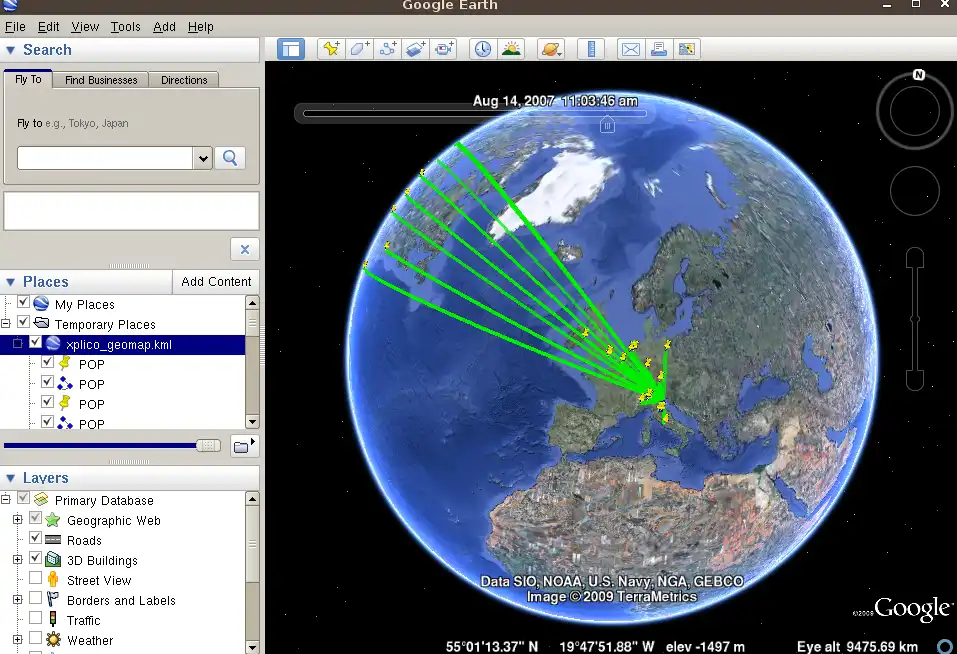Show historical imagery clock
The height and width of the screenshot is (654, 957).
pos(483,49)
